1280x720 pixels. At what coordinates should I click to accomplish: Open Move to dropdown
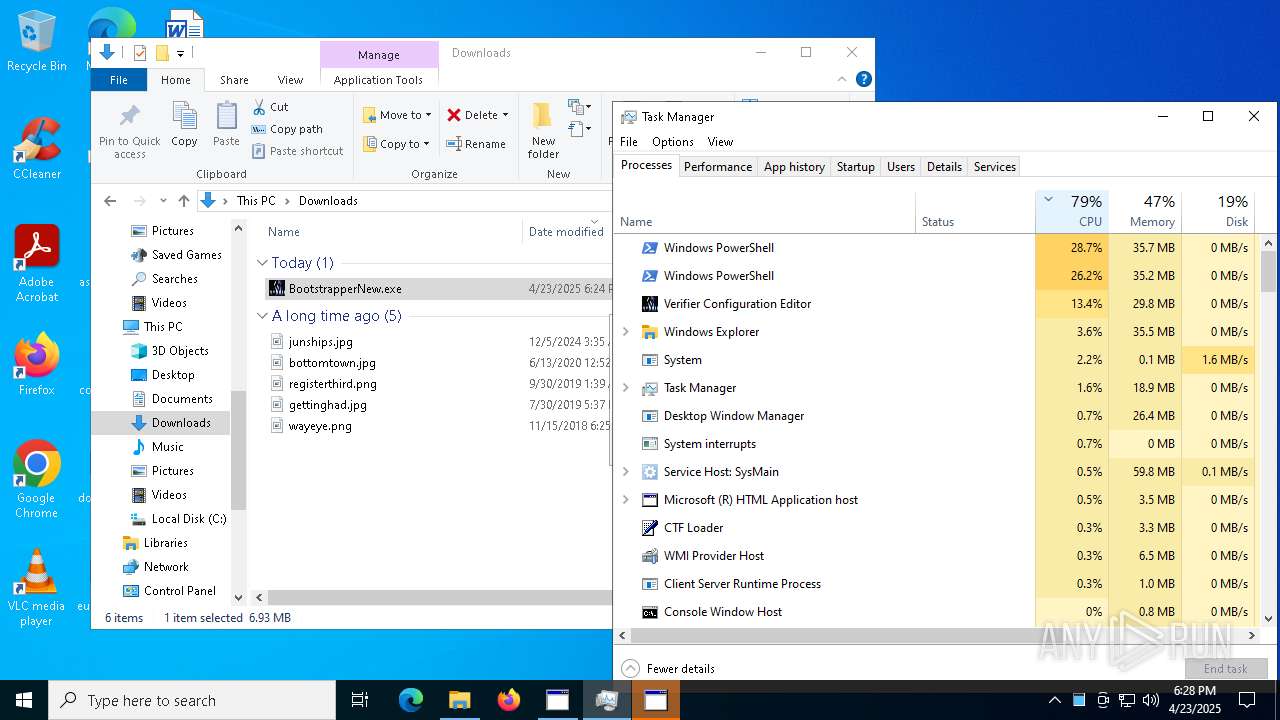(397, 115)
